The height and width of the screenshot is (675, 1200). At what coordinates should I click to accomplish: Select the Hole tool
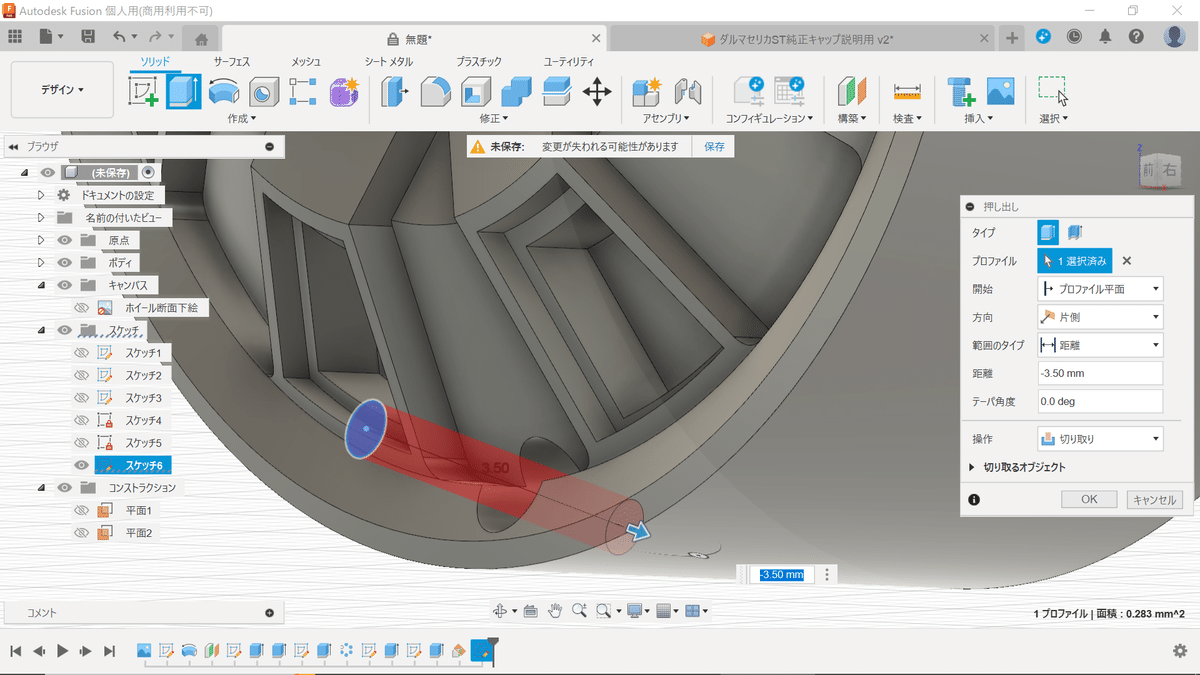click(x=263, y=92)
